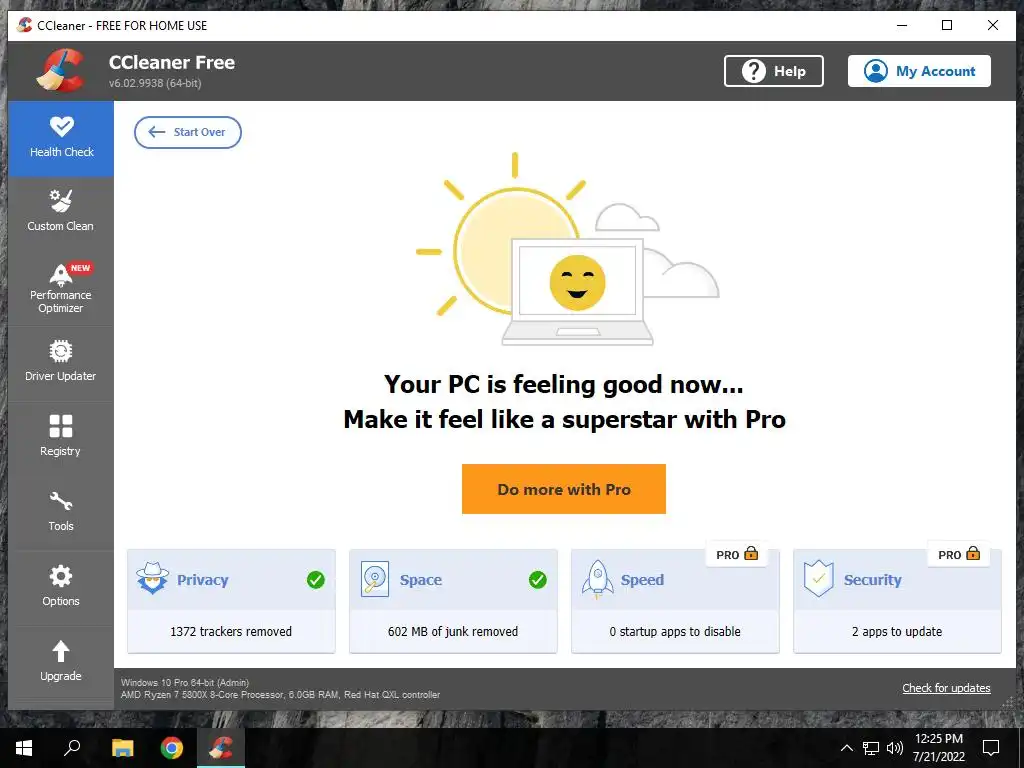Click the Privacy card title
The width and height of the screenshot is (1024, 768).
coord(202,580)
